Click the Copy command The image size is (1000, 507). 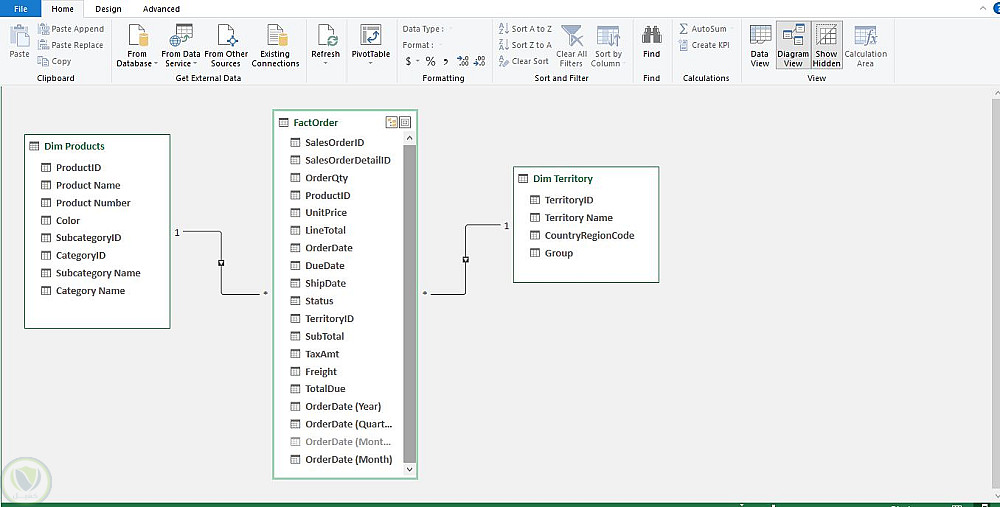click(x=54, y=61)
